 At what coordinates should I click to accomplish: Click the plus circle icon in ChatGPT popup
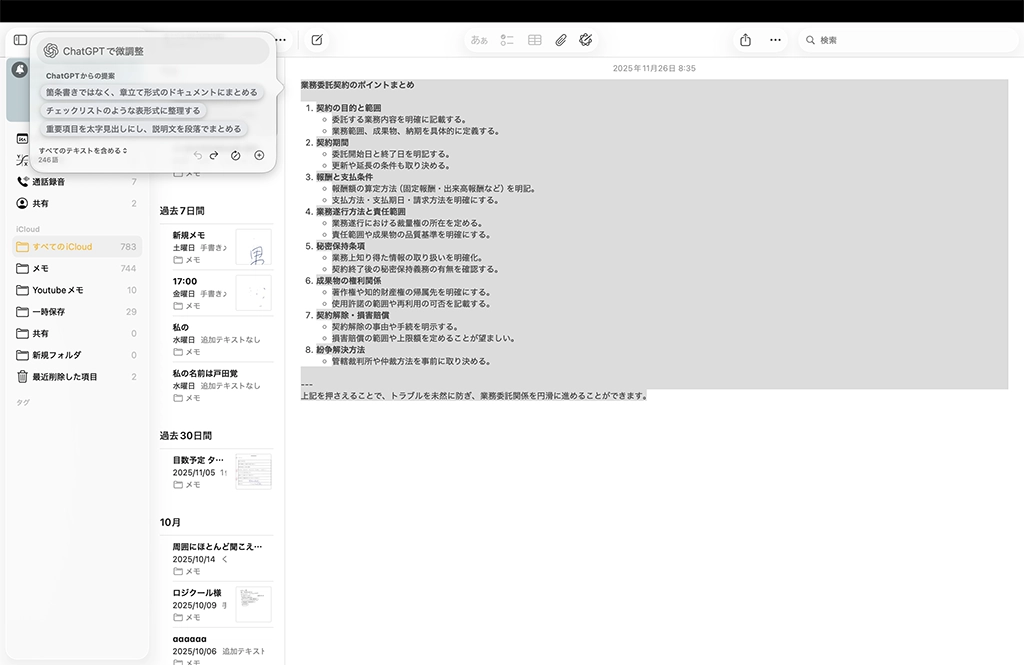(259, 155)
